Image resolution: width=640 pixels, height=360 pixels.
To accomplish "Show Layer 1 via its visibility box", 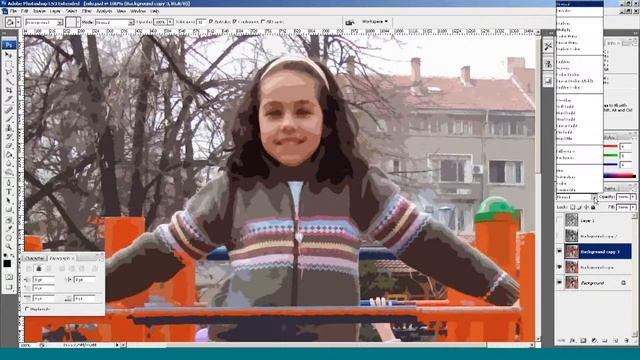I will tap(559, 220).
